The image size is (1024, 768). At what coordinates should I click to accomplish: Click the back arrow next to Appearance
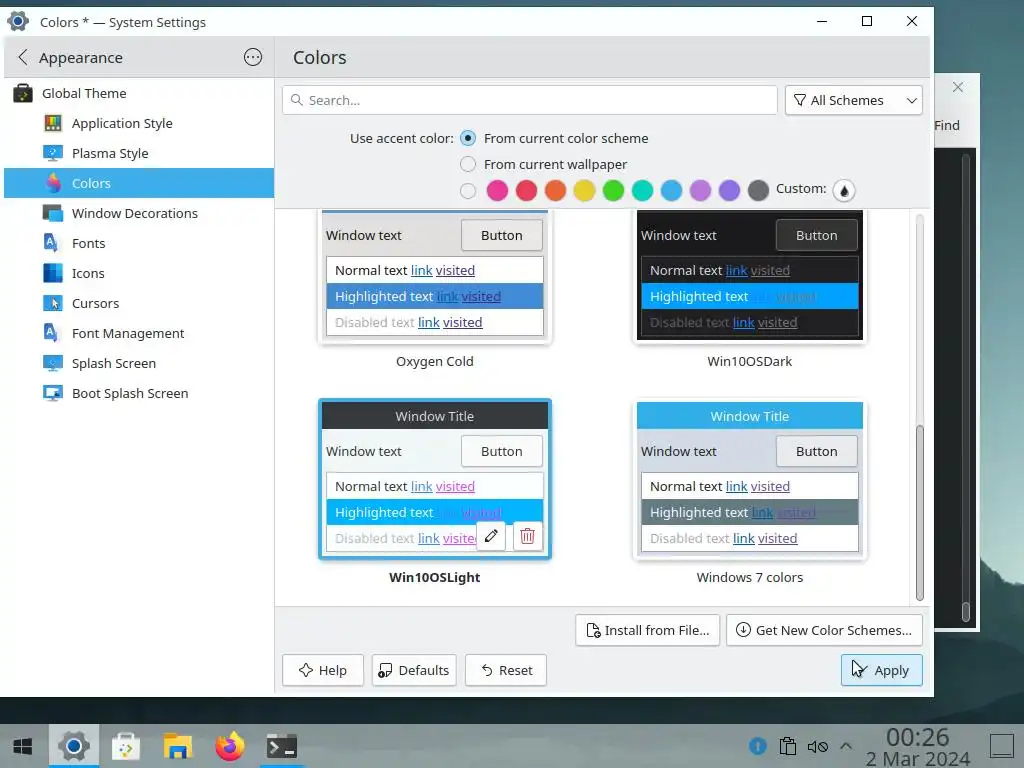point(23,57)
